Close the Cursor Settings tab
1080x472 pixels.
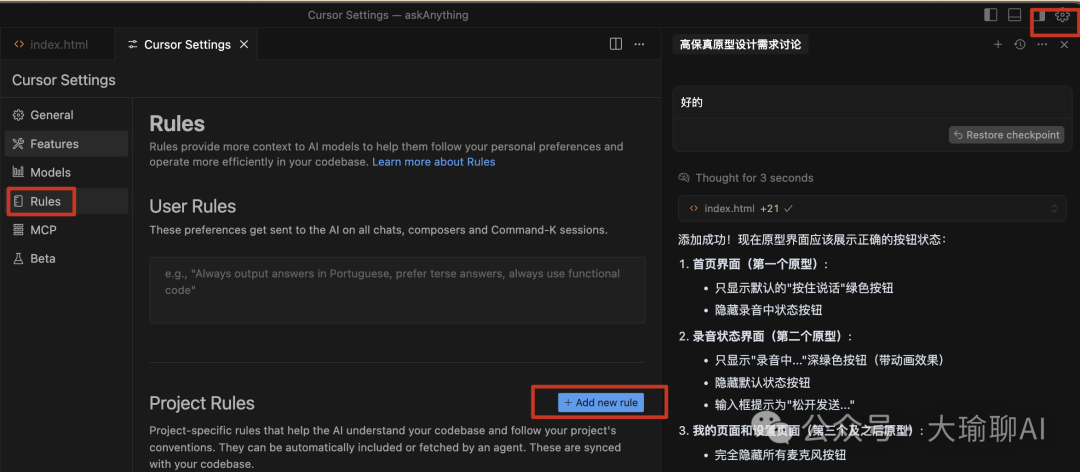pyautogui.click(x=243, y=45)
